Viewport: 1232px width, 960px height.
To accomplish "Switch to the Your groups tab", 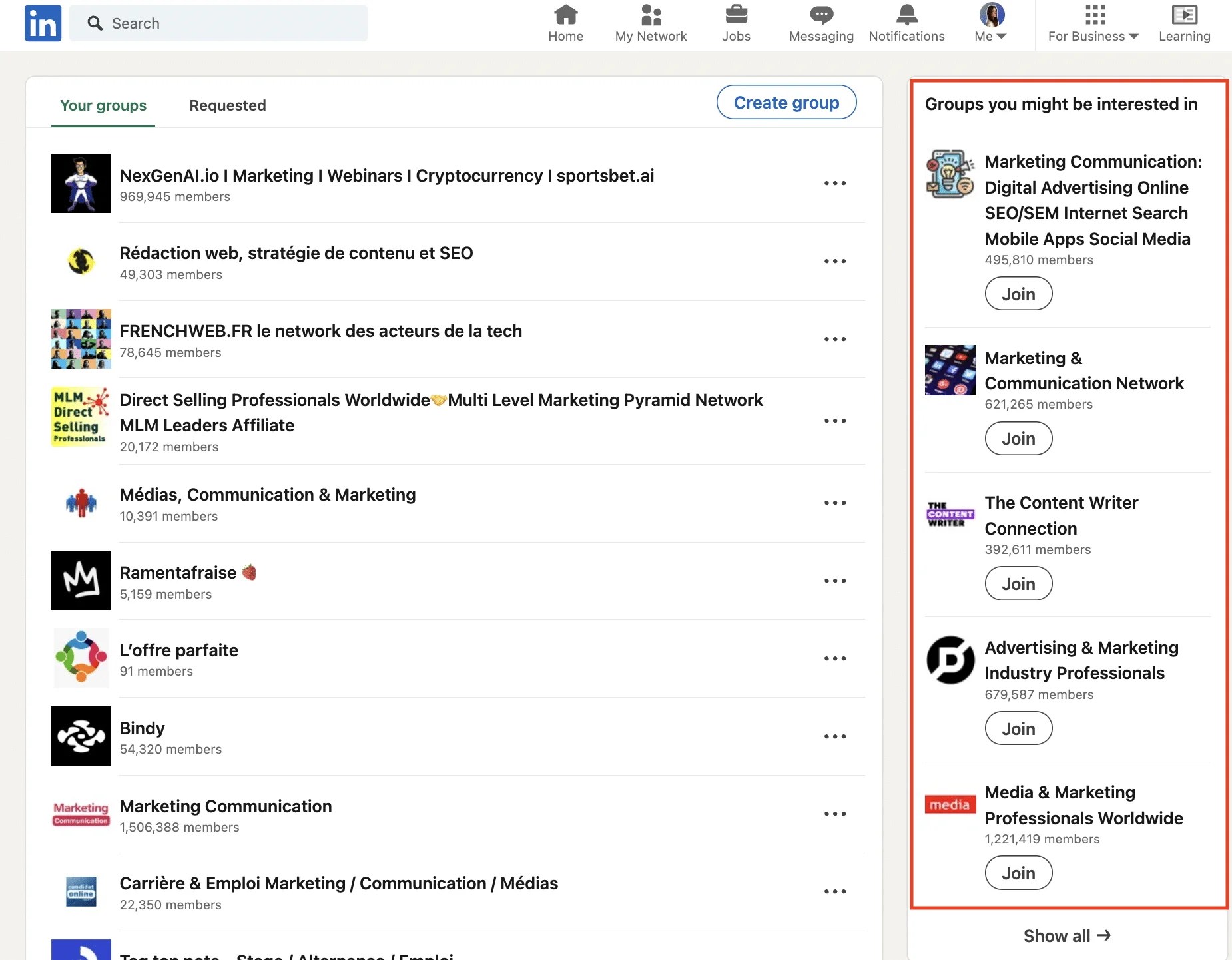I will (103, 105).
